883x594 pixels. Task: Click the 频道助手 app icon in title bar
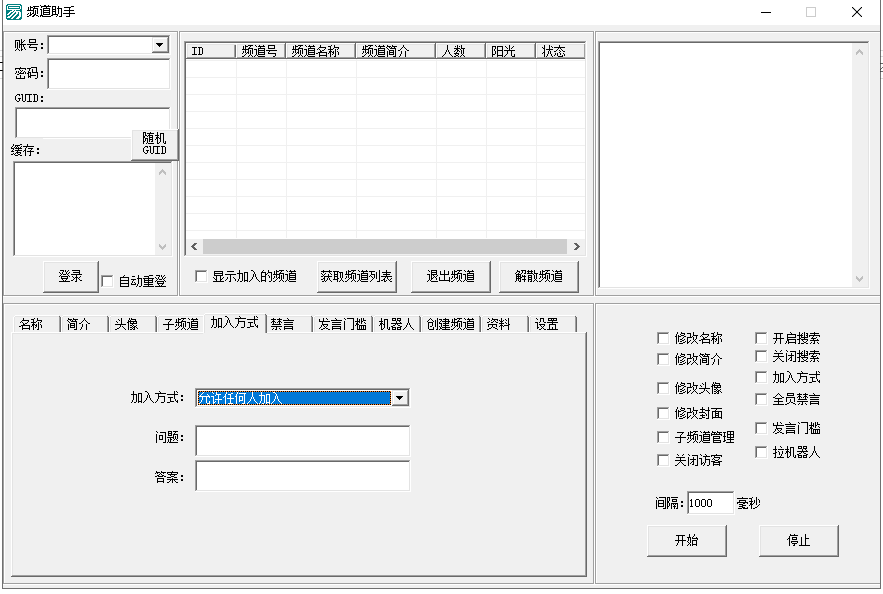pyautogui.click(x=13, y=12)
